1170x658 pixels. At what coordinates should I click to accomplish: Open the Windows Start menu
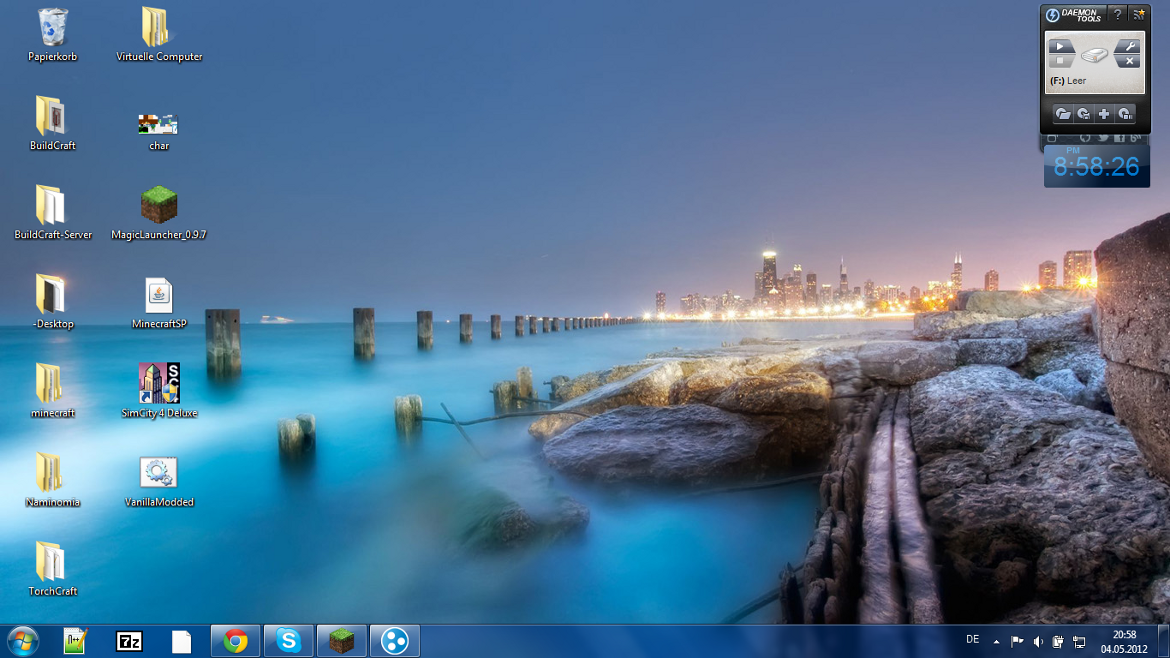pyautogui.click(x=22, y=641)
